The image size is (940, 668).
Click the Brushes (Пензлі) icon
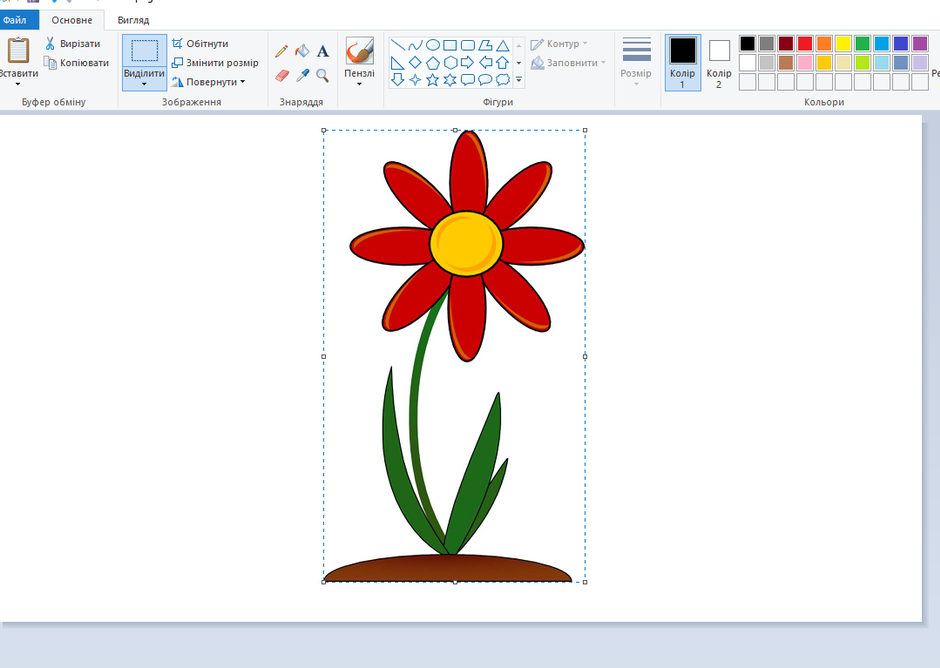pyautogui.click(x=360, y=51)
